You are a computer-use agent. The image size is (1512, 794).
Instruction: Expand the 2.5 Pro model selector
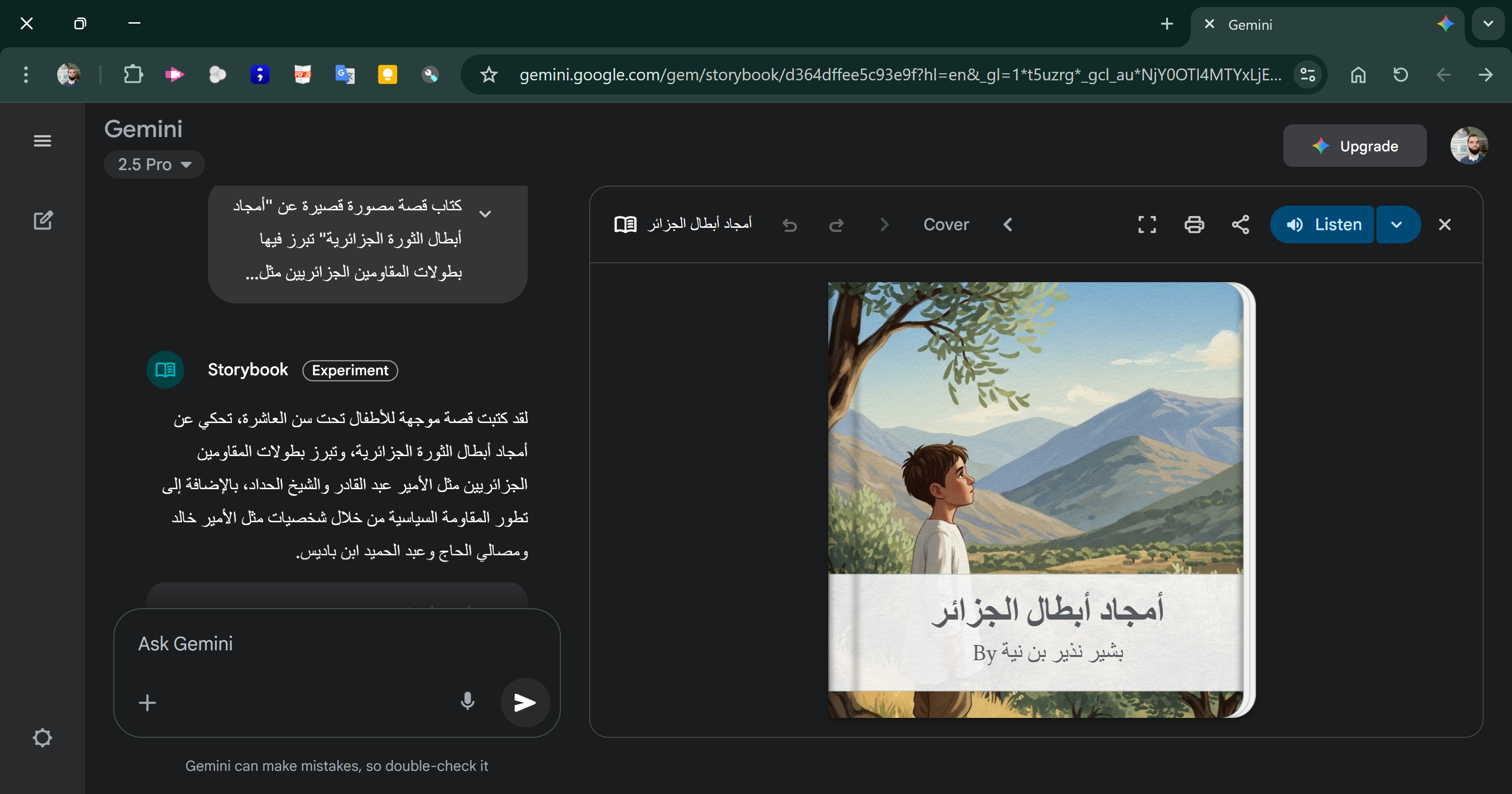pyautogui.click(x=154, y=164)
